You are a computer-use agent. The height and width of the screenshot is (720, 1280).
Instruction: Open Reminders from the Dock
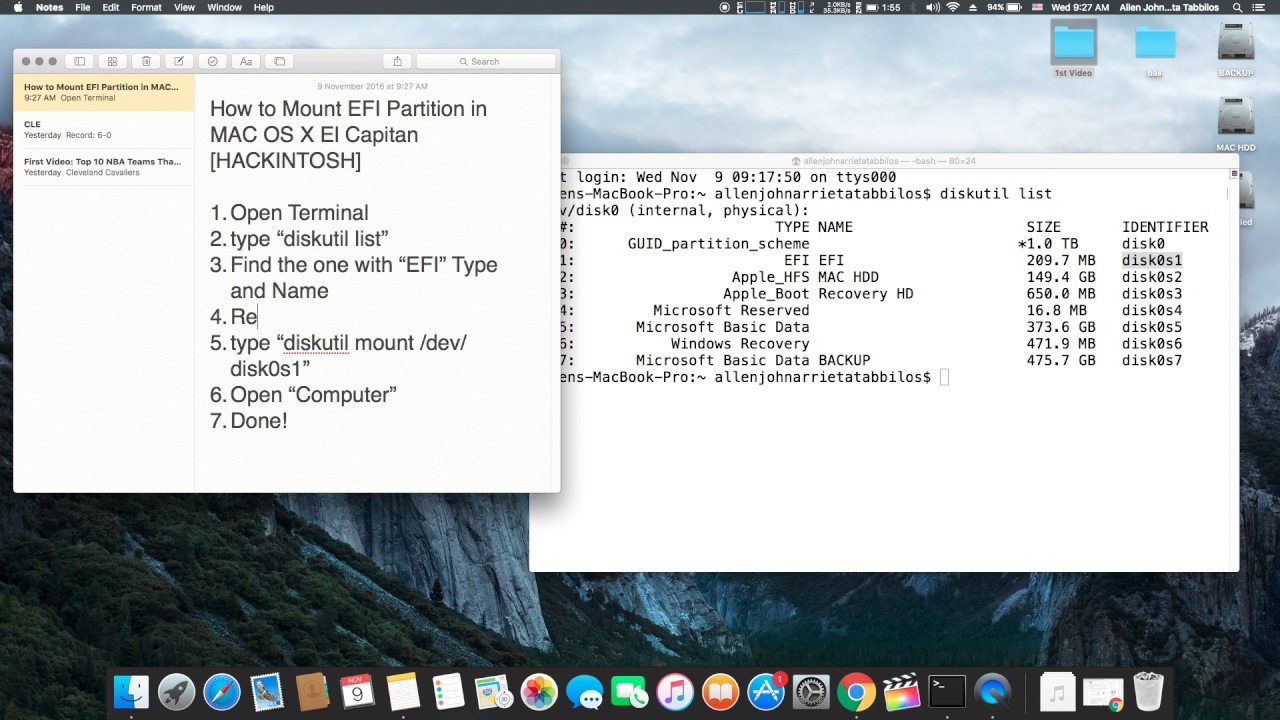448,692
